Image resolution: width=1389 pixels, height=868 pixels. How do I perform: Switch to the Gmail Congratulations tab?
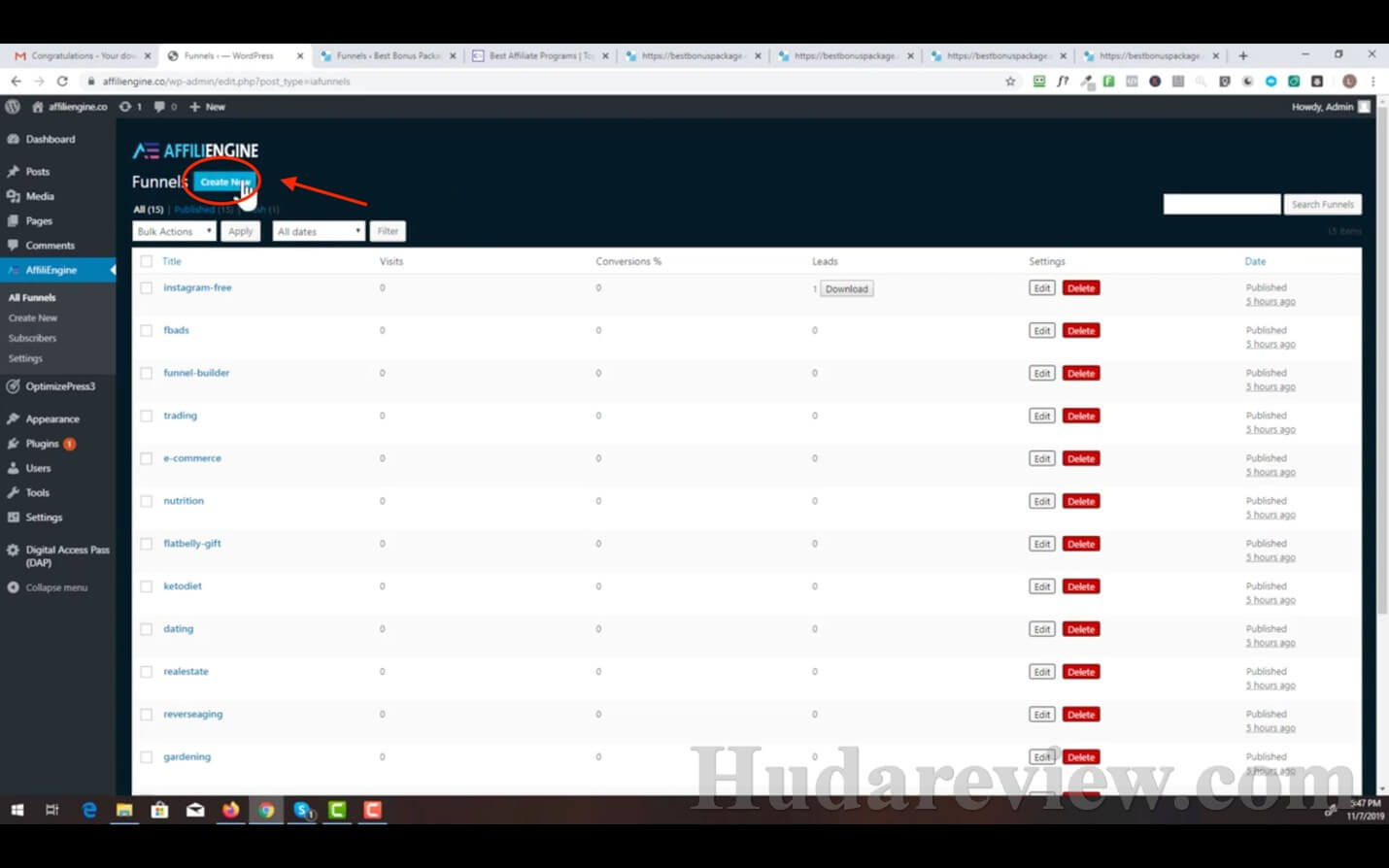tap(81, 56)
